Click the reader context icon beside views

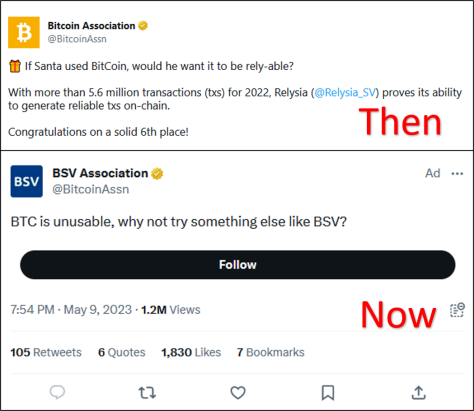tap(457, 310)
